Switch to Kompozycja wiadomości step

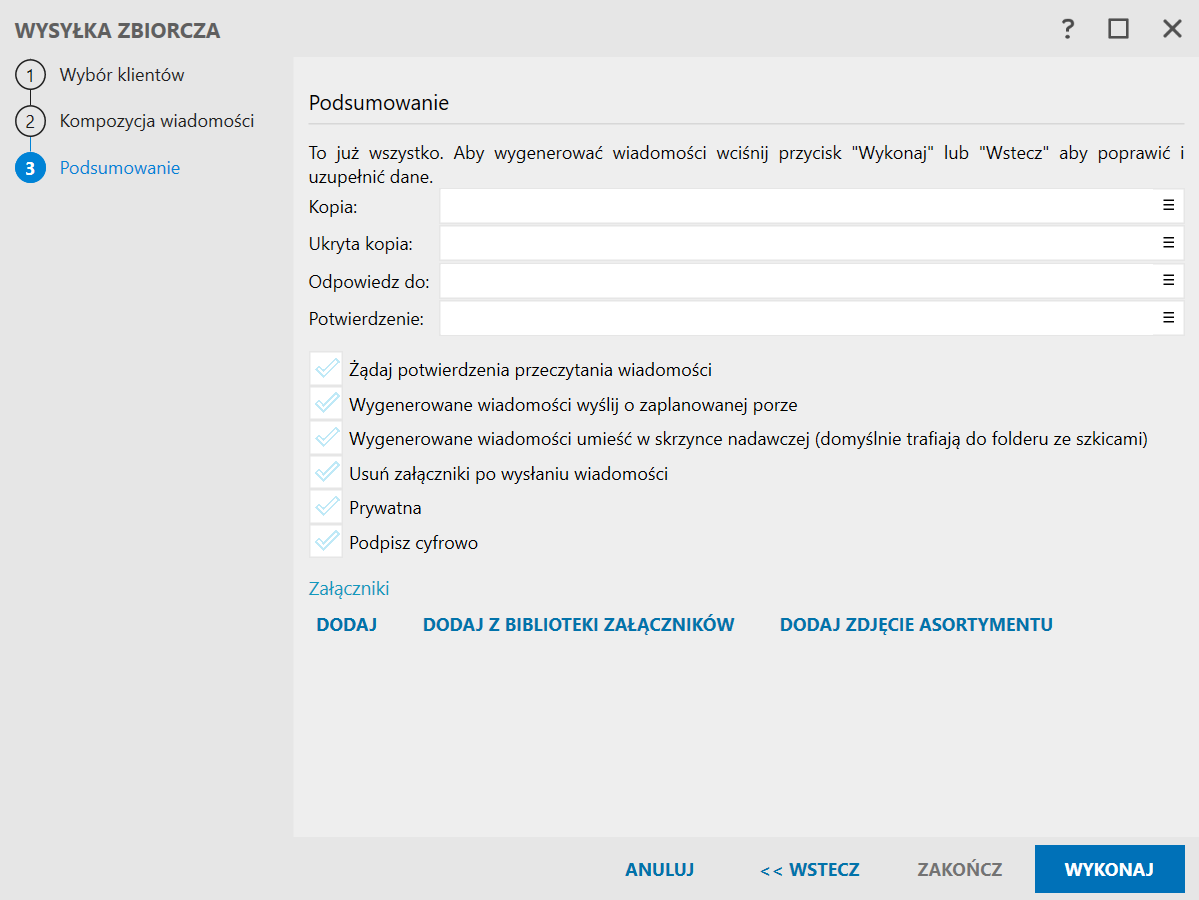[157, 121]
